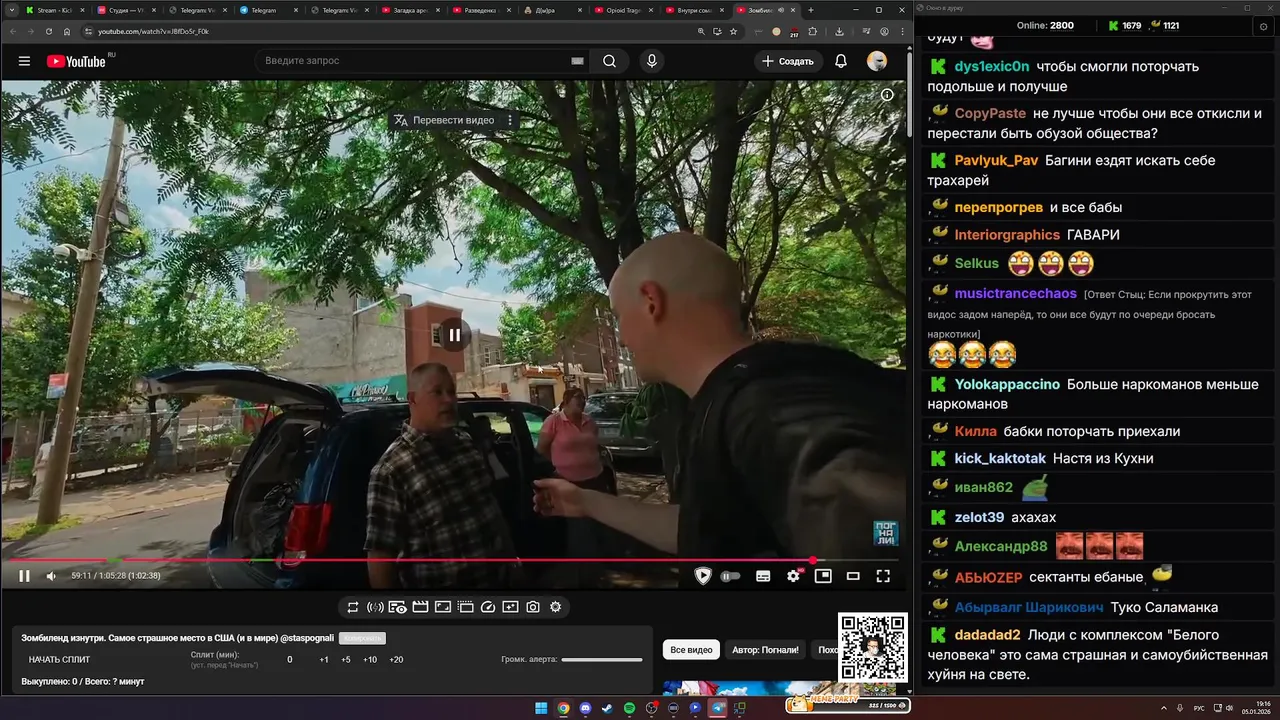Open Windows Start menu
This screenshot has height=720, width=1280.
click(x=541, y=708)
